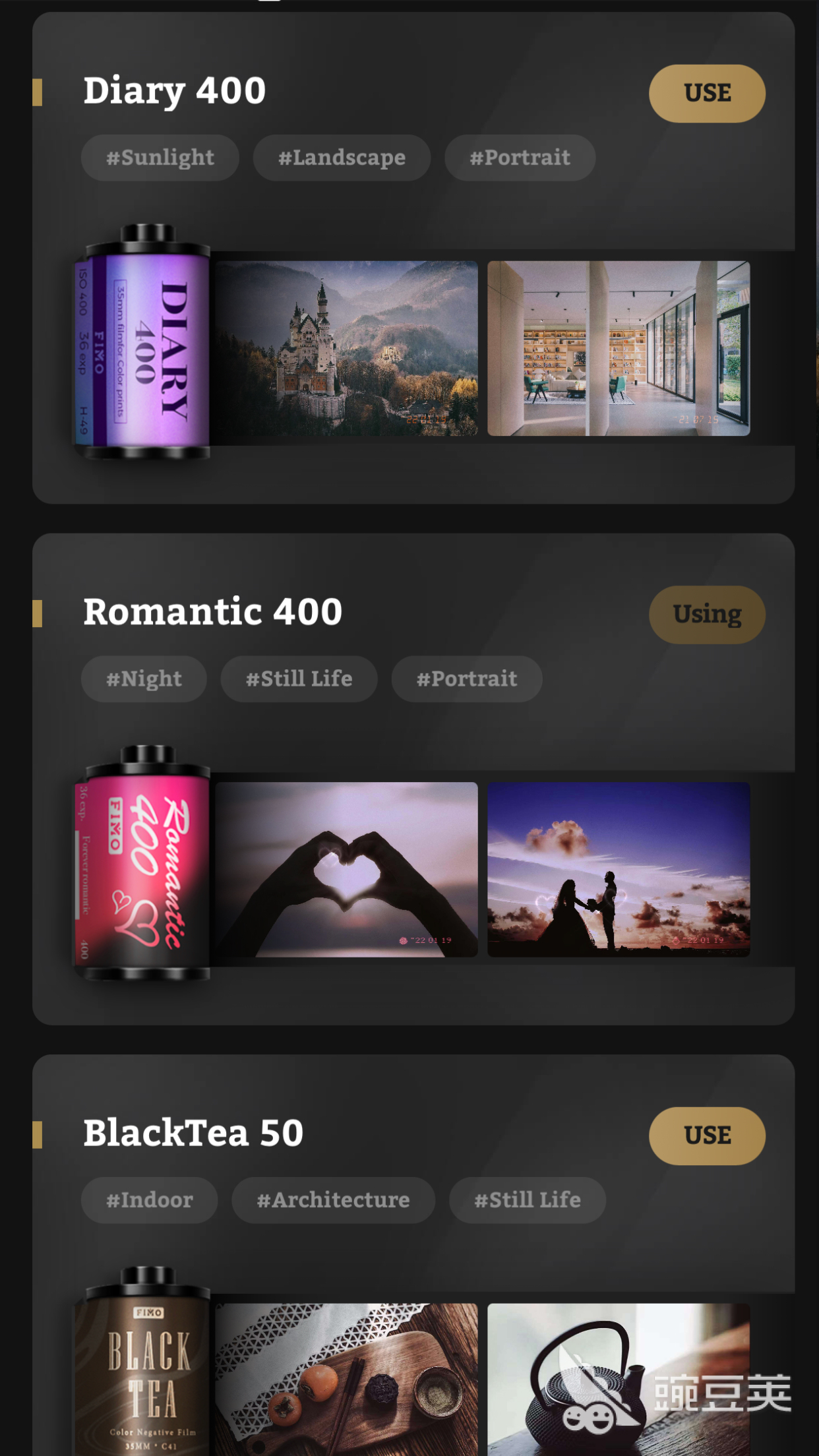Use the BlackTea 50 film
The width and height of the screenshot is (819, 1456).
[x=707, y=1136]
